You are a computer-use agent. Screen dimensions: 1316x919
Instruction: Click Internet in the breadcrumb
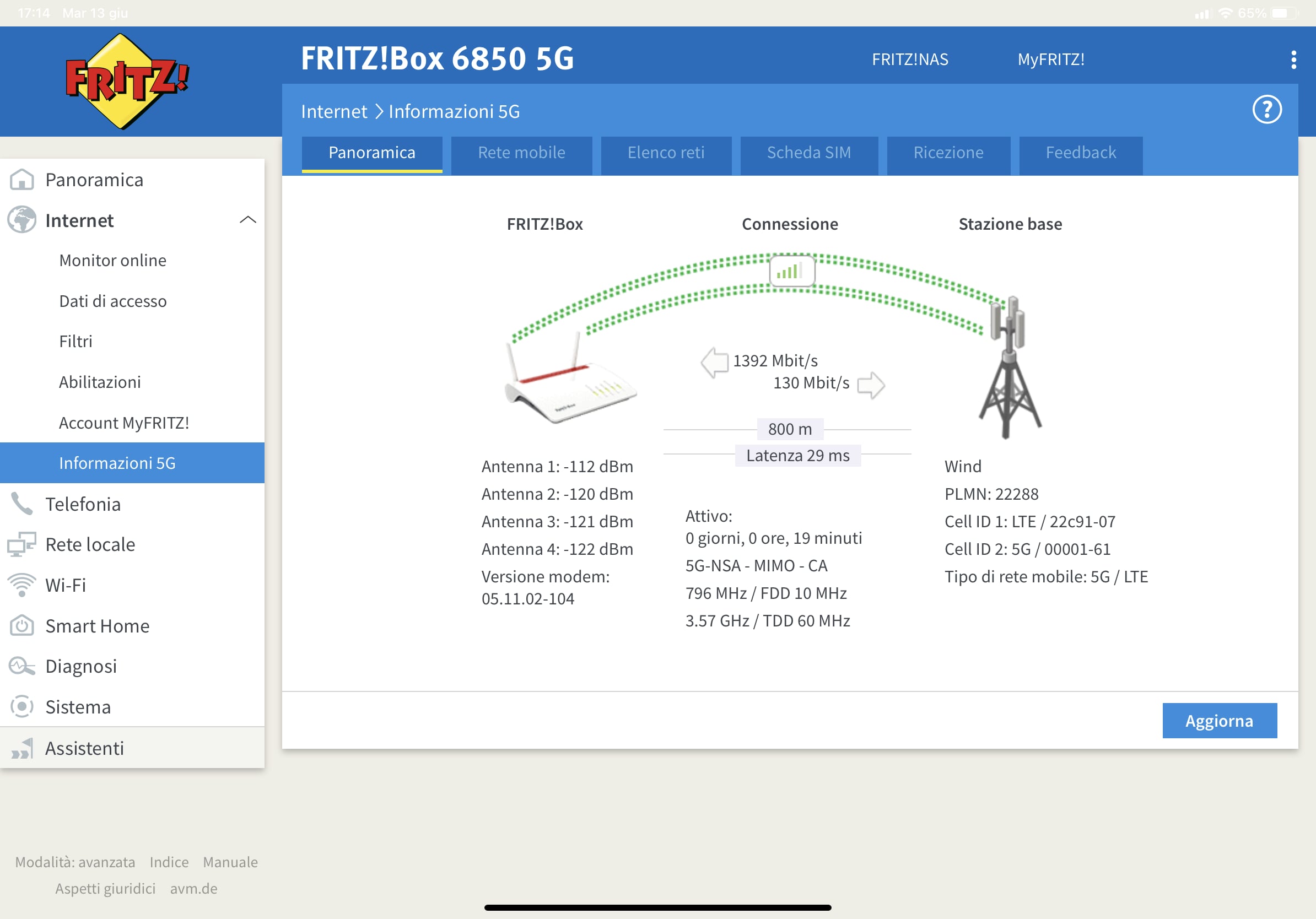(334, 111)
